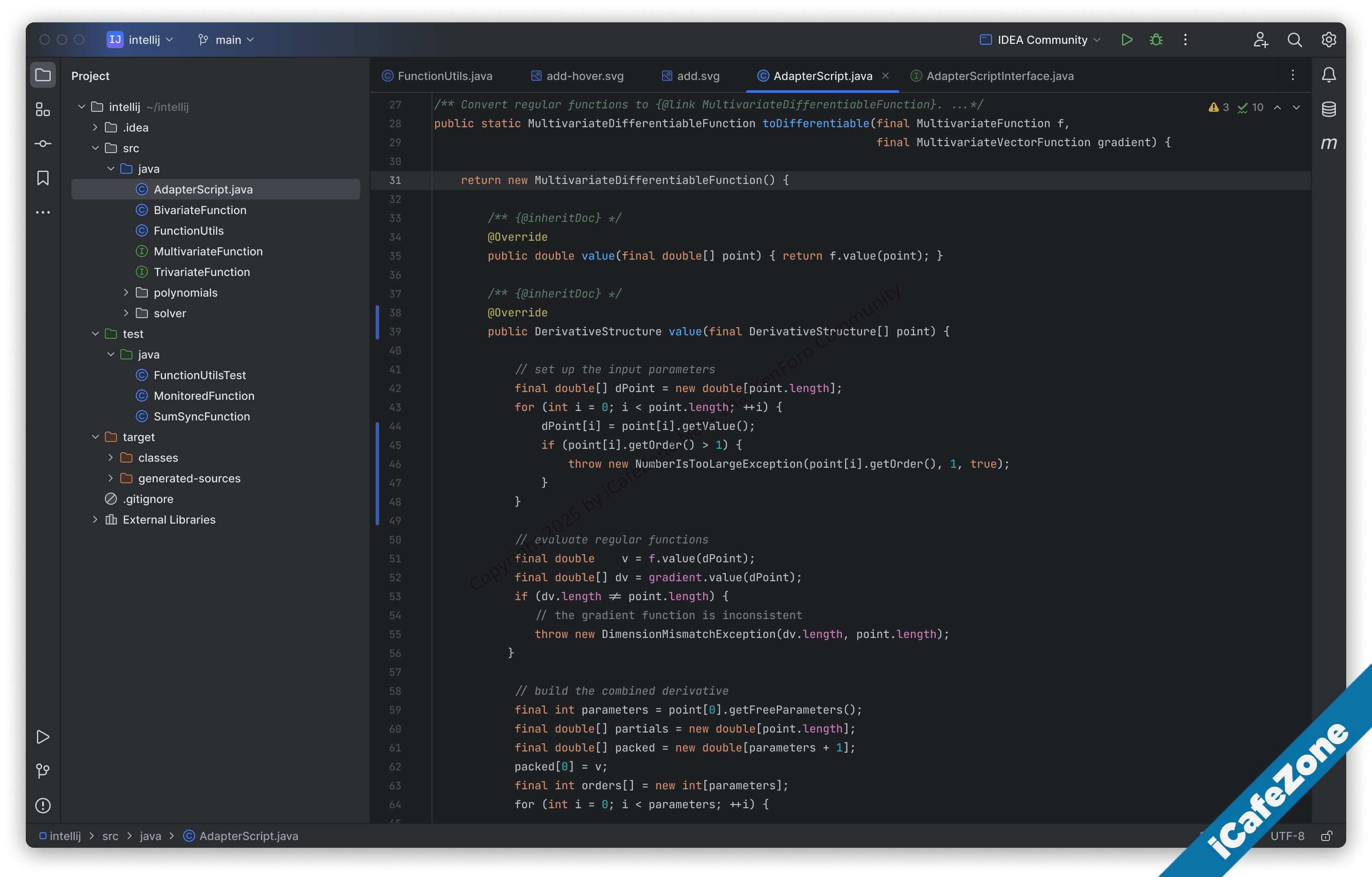Open Notifications bell panel
The width and height of the screenshot is (1372, 877).
coord(1329,75)
